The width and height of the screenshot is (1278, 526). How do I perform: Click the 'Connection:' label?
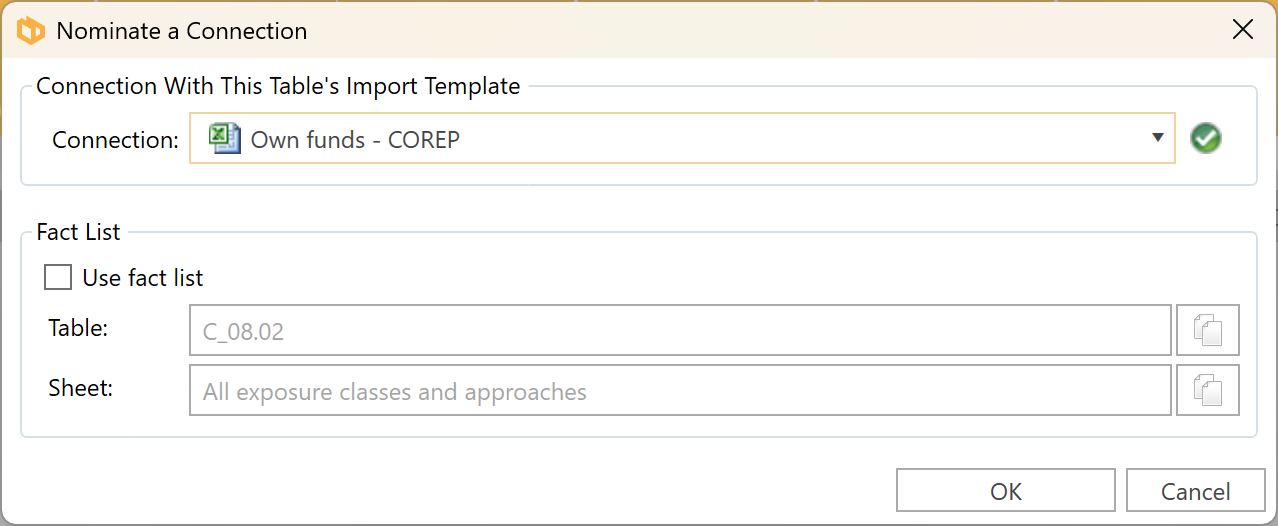115,140
